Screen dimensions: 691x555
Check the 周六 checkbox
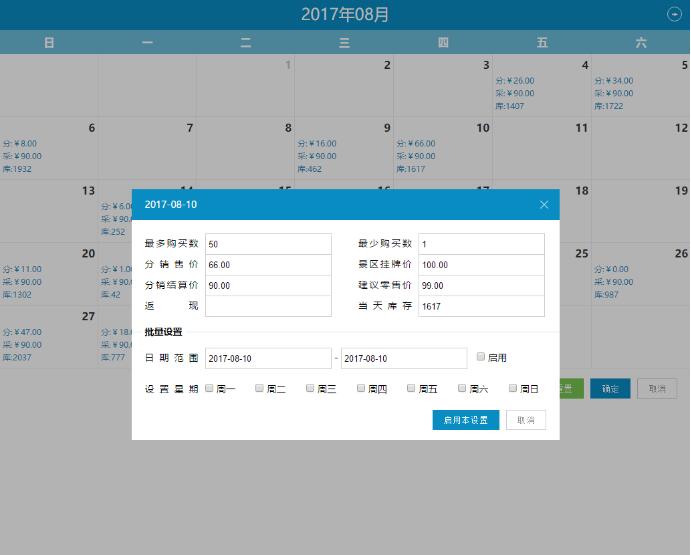(x=462, y=388)
